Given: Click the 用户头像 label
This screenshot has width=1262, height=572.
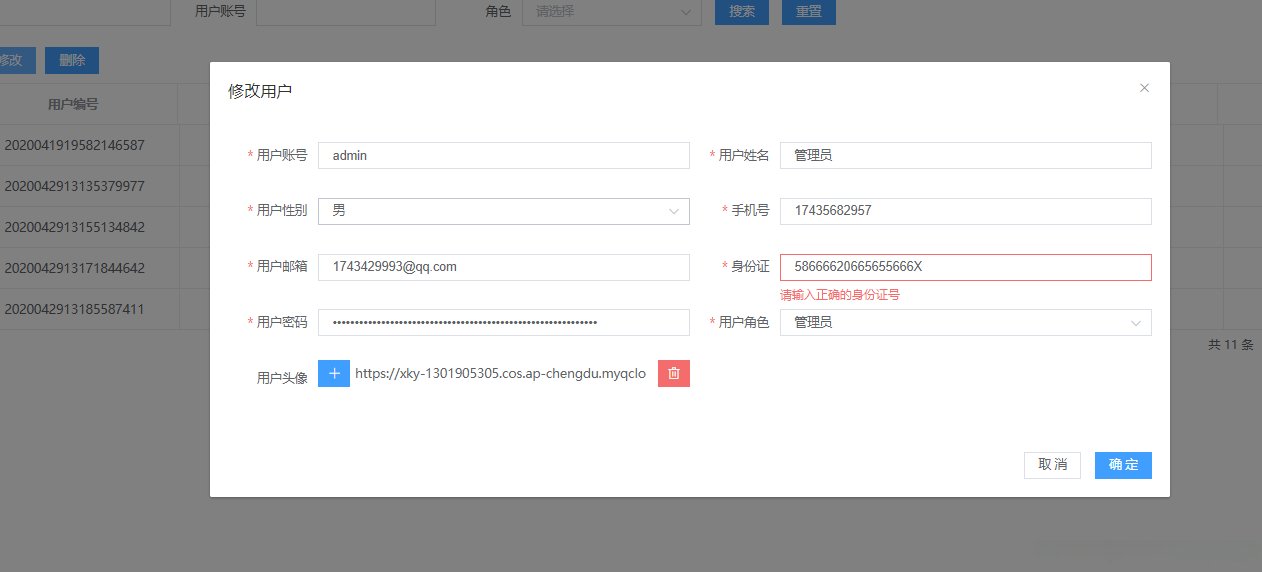Looking at the screenshot, I should (282, 378).
